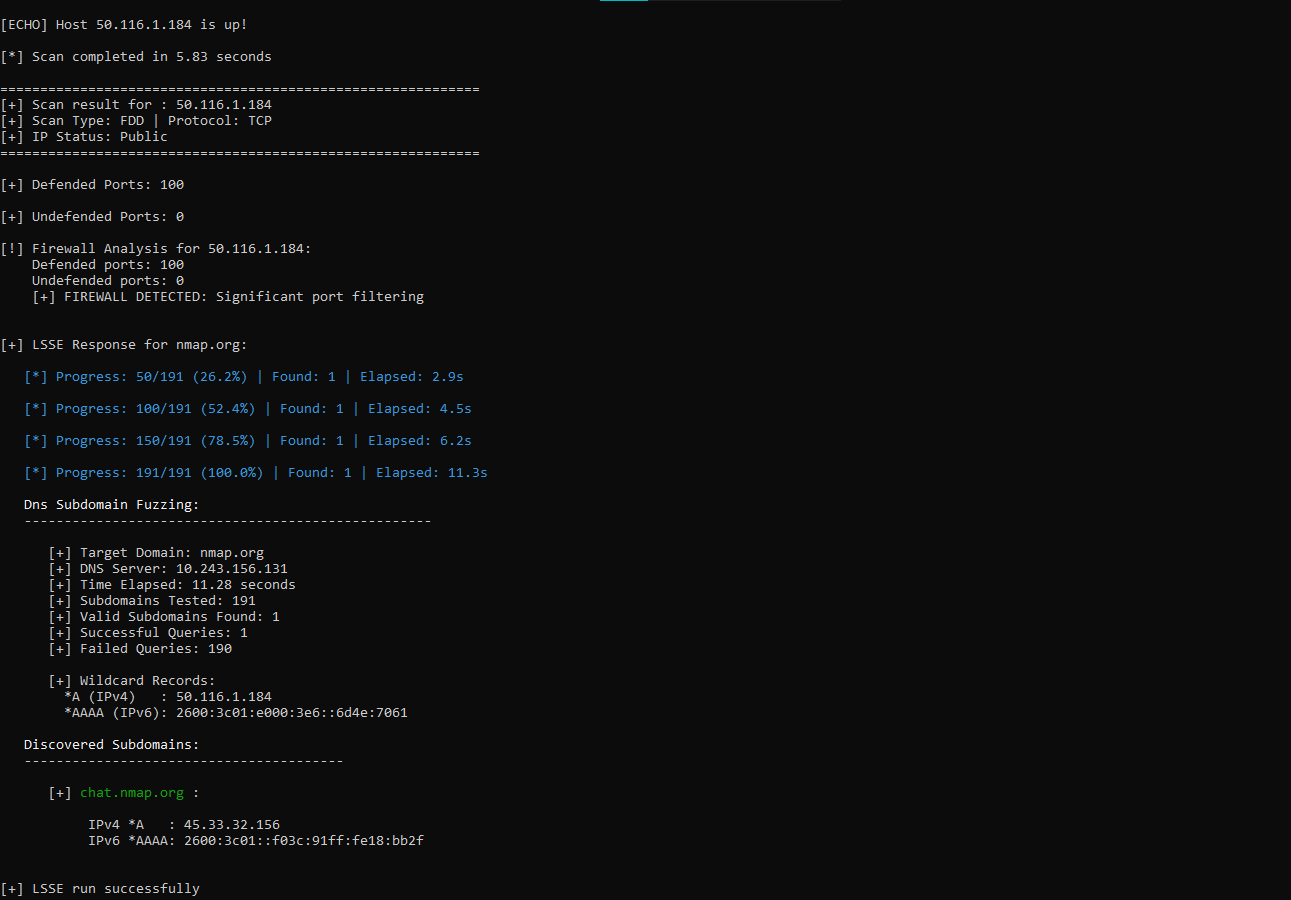The height and width of the screenshot is (900, 1291).
Task: Click the "Progress: 100/191 (52.4%)" line
Action: coord(248,408)
